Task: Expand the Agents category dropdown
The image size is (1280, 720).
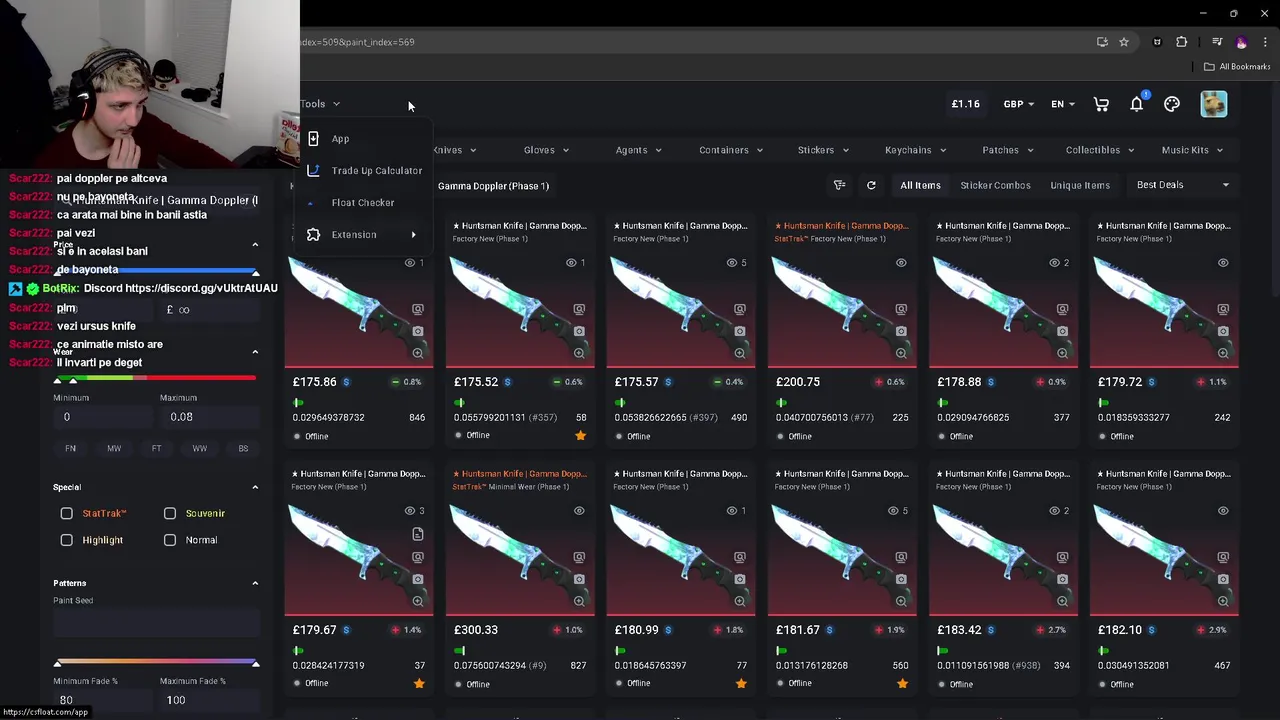Action: click(x=638, y=150)
